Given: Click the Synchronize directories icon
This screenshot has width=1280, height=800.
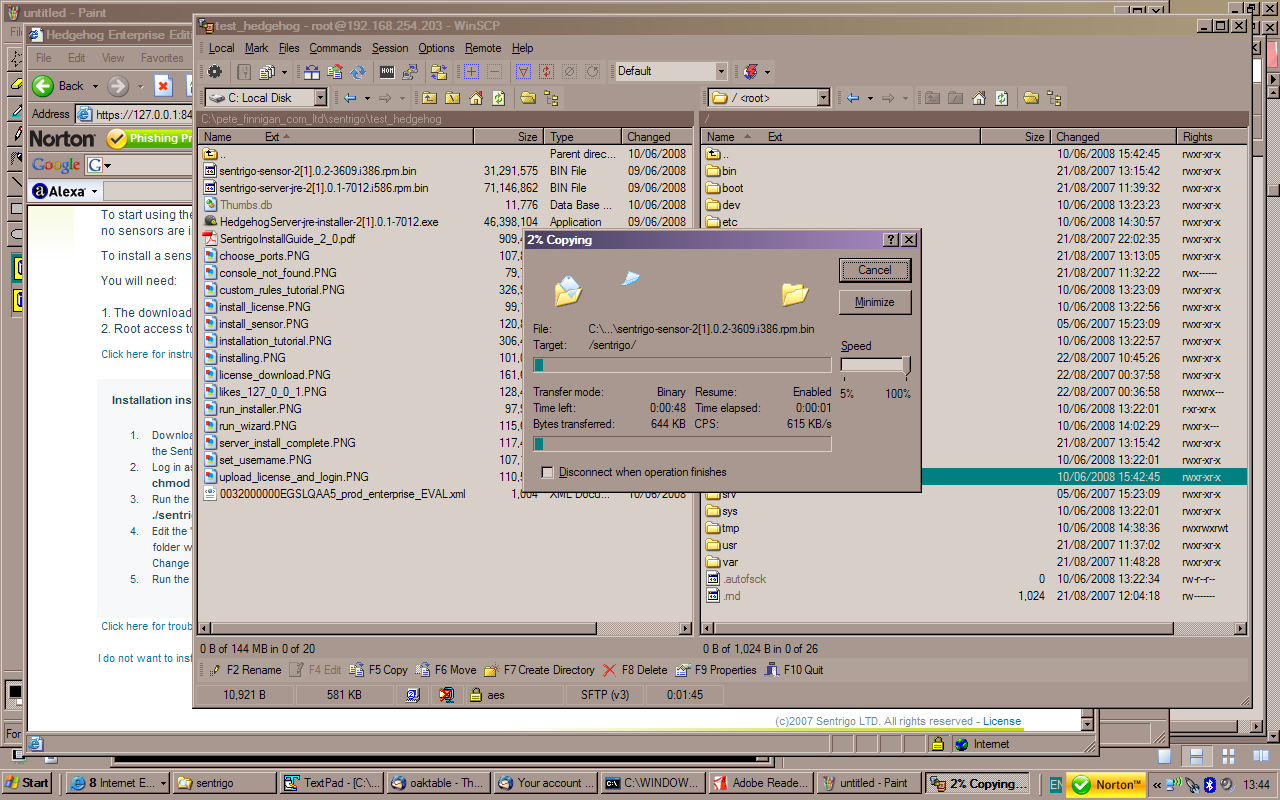Looking at the screenshot, I should pos(335,71).
